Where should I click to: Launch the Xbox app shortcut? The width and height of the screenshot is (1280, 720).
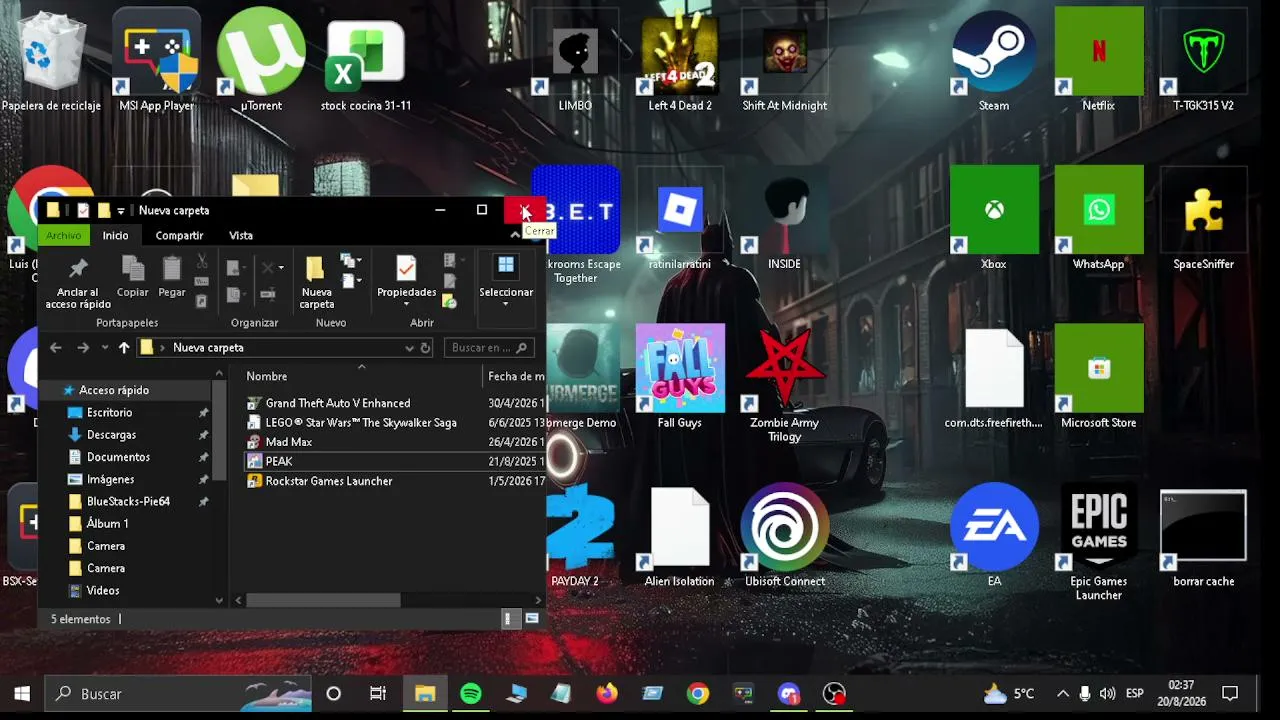pyautogui.click(x=994, y=218)
